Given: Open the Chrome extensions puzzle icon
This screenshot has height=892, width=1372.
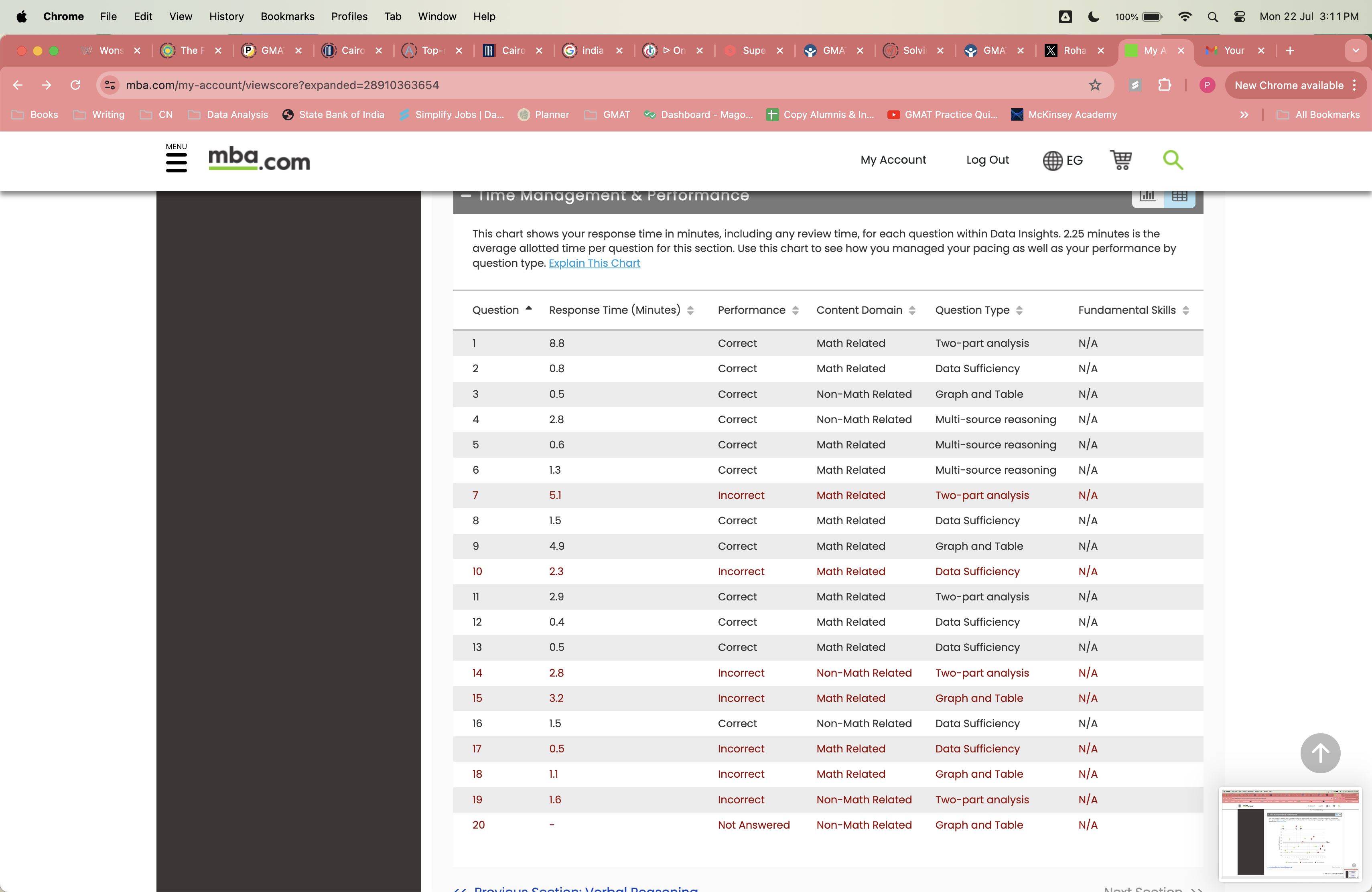Looking at the screenshot, I should (x=1165, y=85).
